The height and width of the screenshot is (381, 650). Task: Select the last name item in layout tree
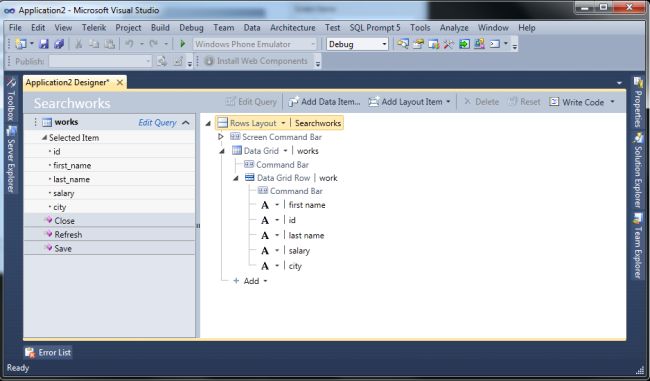[306, 235]
